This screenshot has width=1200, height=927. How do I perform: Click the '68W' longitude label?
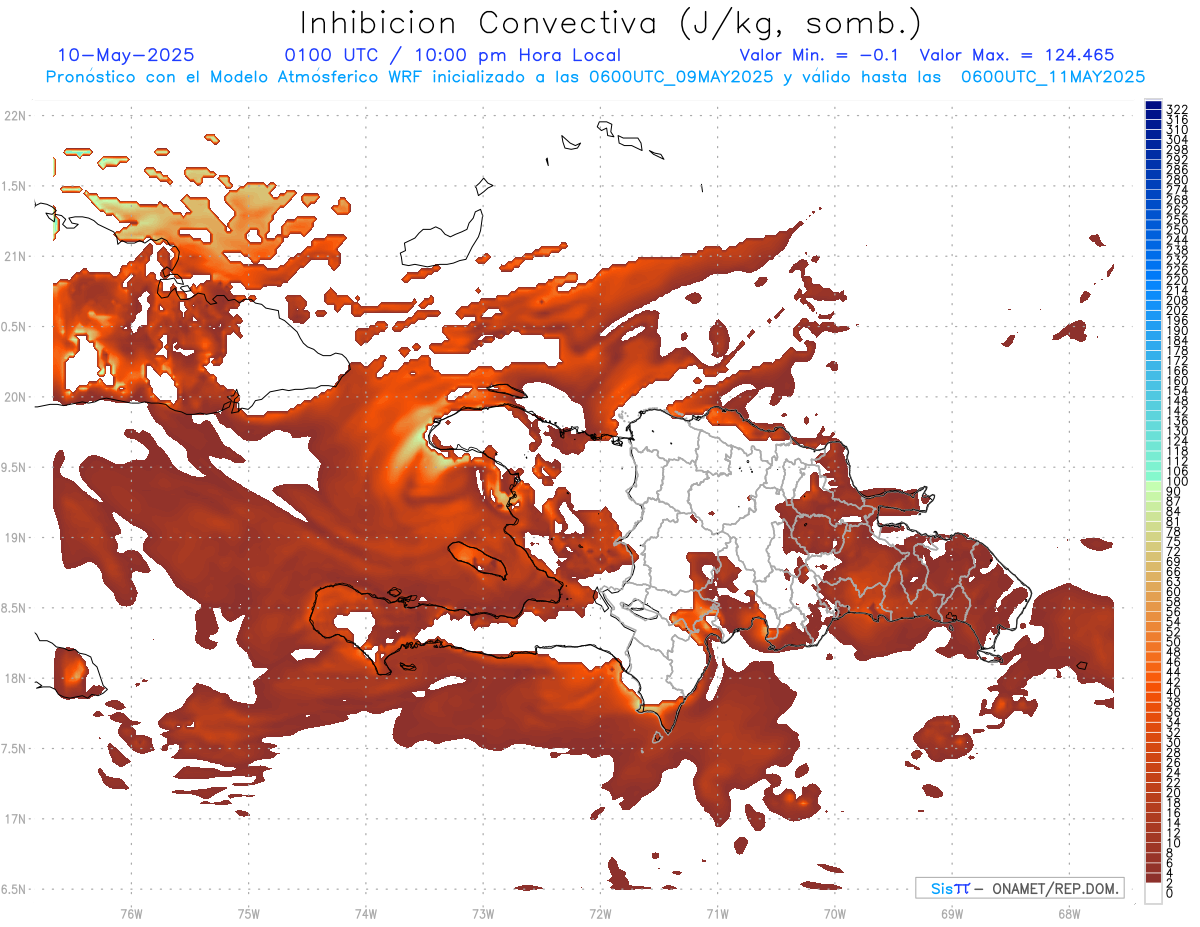[x=1069, y=913]
